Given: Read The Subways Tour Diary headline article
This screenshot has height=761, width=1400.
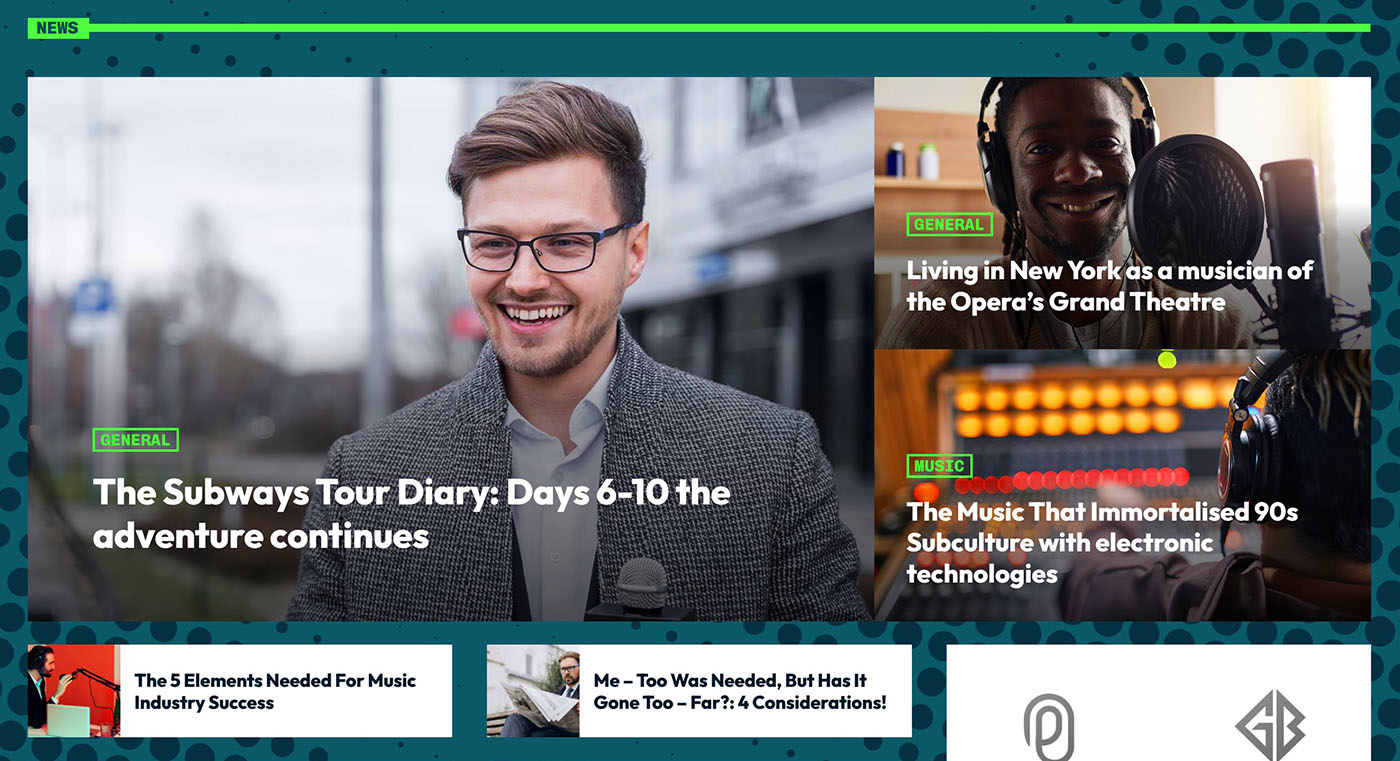Looking at the screenshot, I should pos(411,514).
